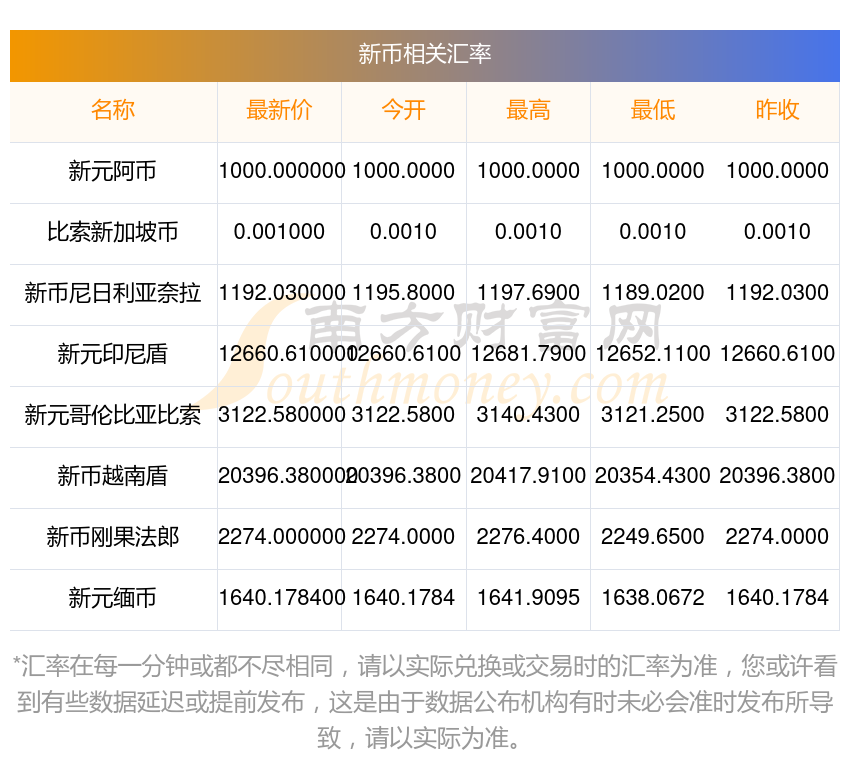Click the low value 12652.1100
This screenshot has height=769, width=850.
653,354
